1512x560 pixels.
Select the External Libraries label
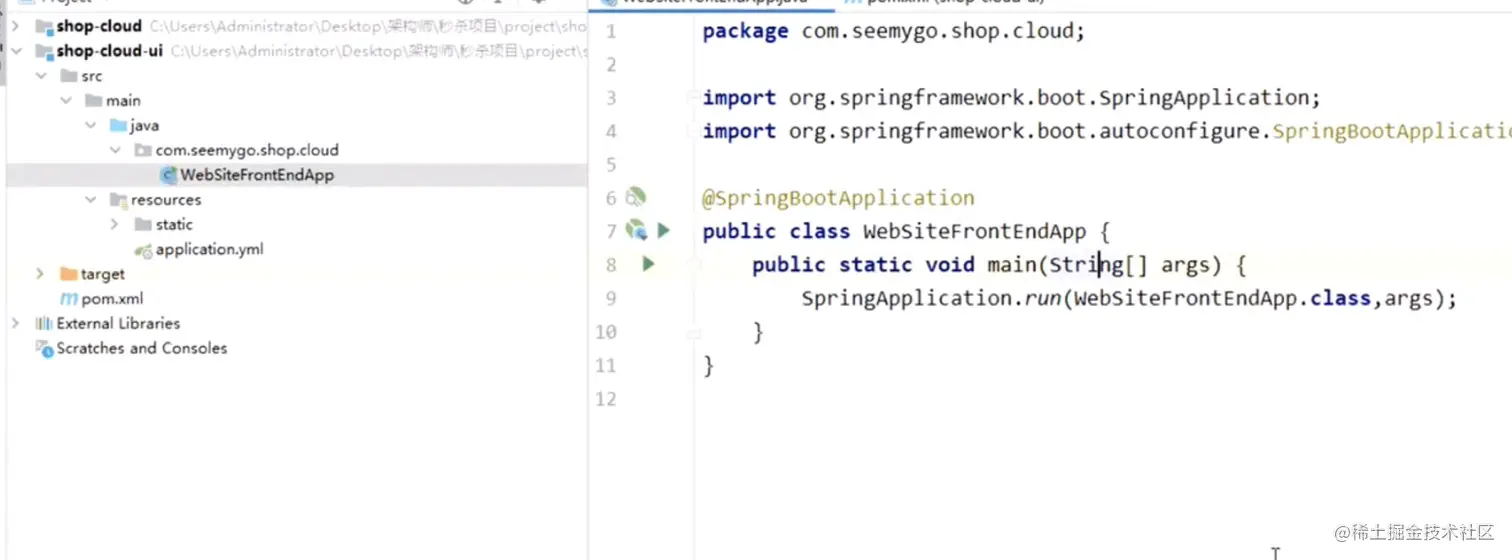click(x=118, y=324)
